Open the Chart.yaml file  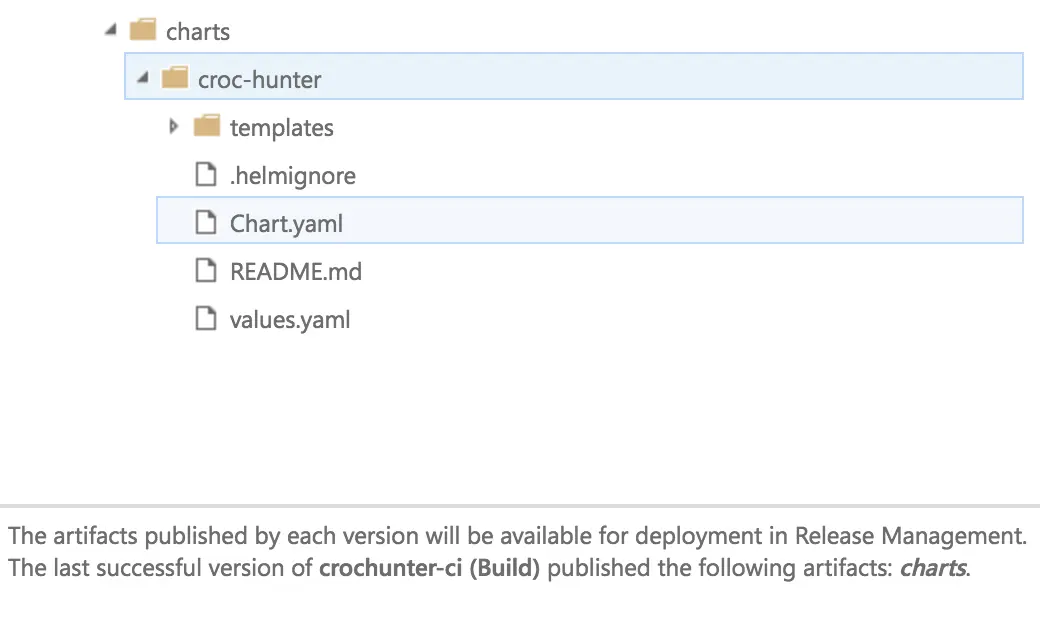286,223
